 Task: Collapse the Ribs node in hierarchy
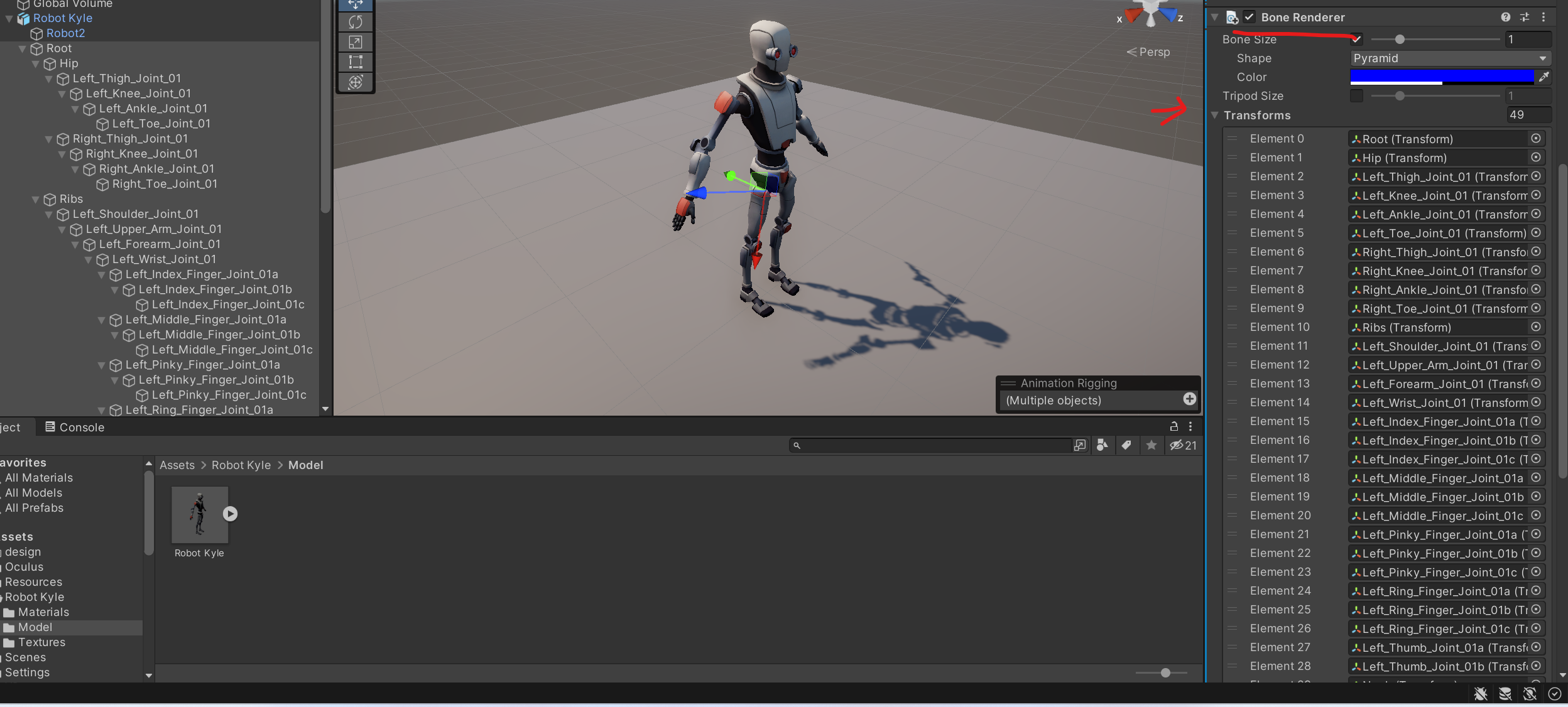coord(36,199)
